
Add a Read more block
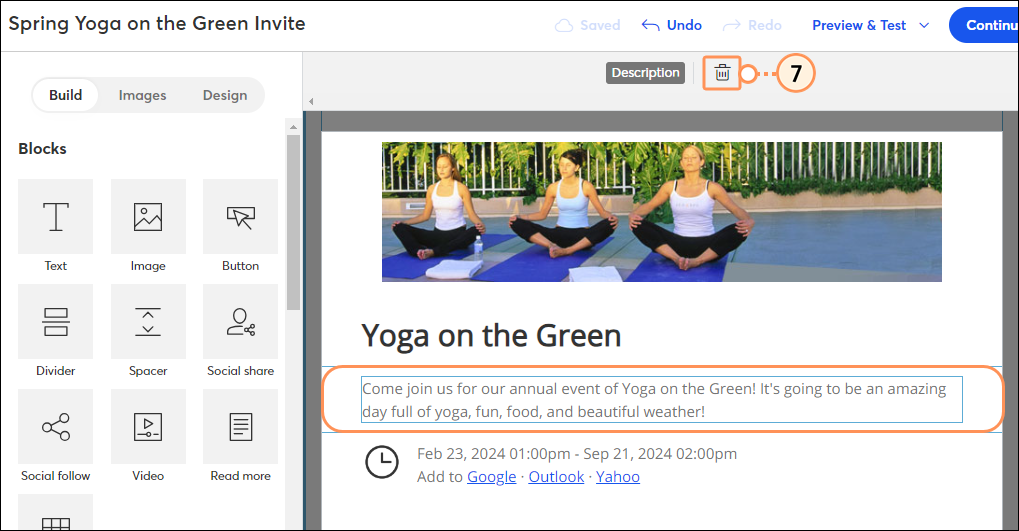[x=240, y=426]
